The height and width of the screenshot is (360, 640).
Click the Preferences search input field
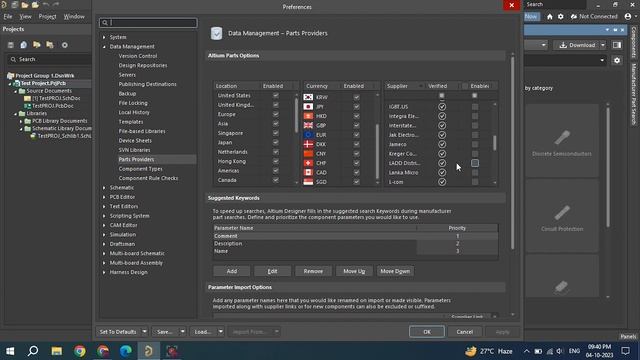tap(148, 23)
